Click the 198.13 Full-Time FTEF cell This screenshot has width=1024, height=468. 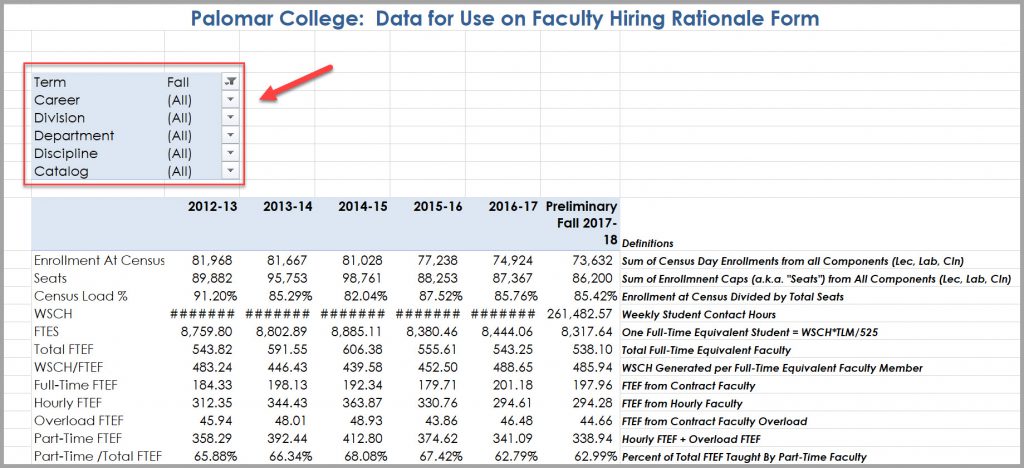(x=289, y=386)
